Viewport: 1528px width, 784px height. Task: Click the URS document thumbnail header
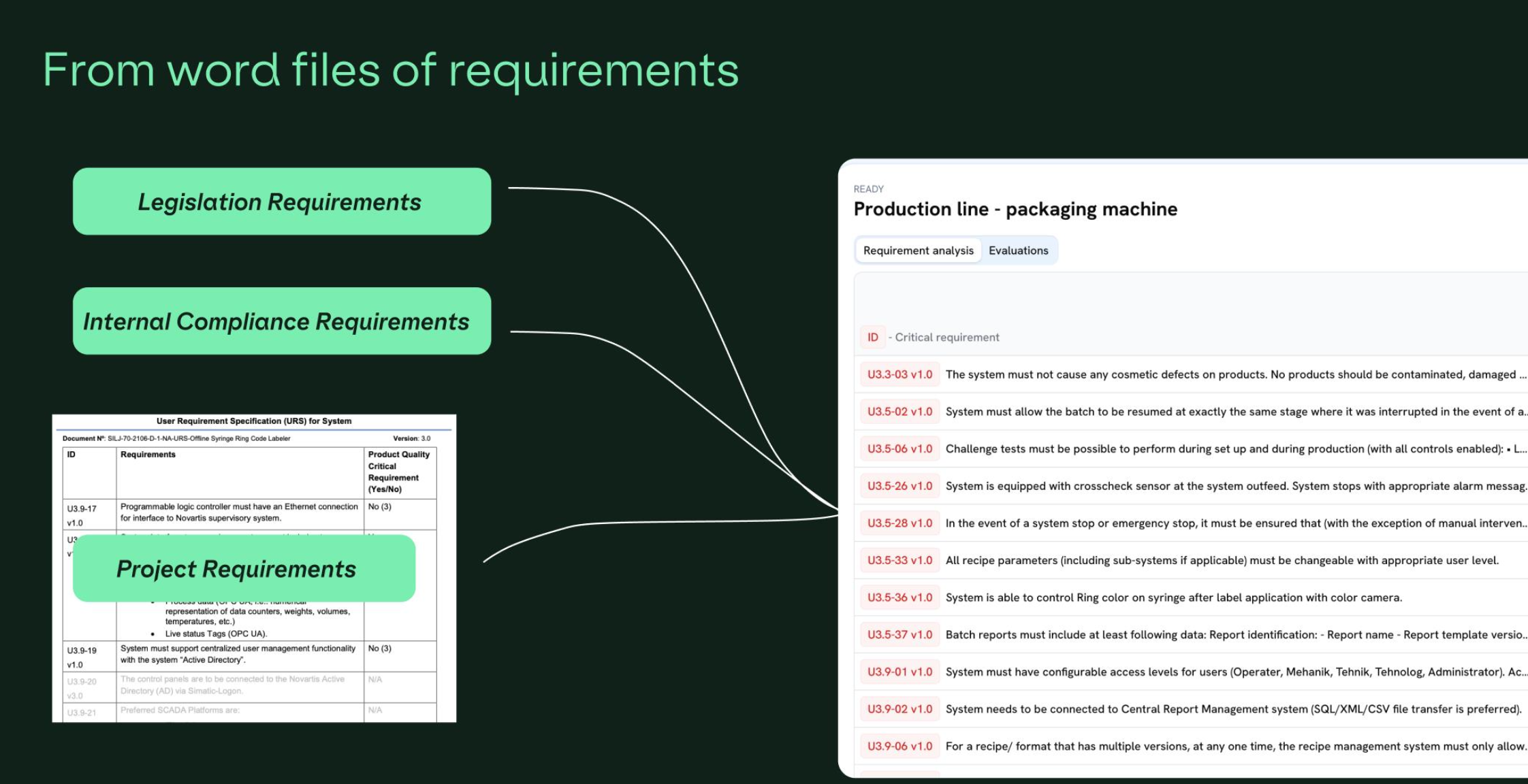(x=254, y=421)
